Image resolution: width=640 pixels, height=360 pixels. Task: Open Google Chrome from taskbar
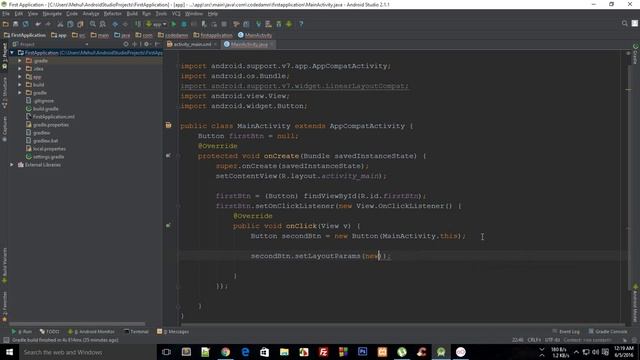pyautogui.click(x=225, y=352)
